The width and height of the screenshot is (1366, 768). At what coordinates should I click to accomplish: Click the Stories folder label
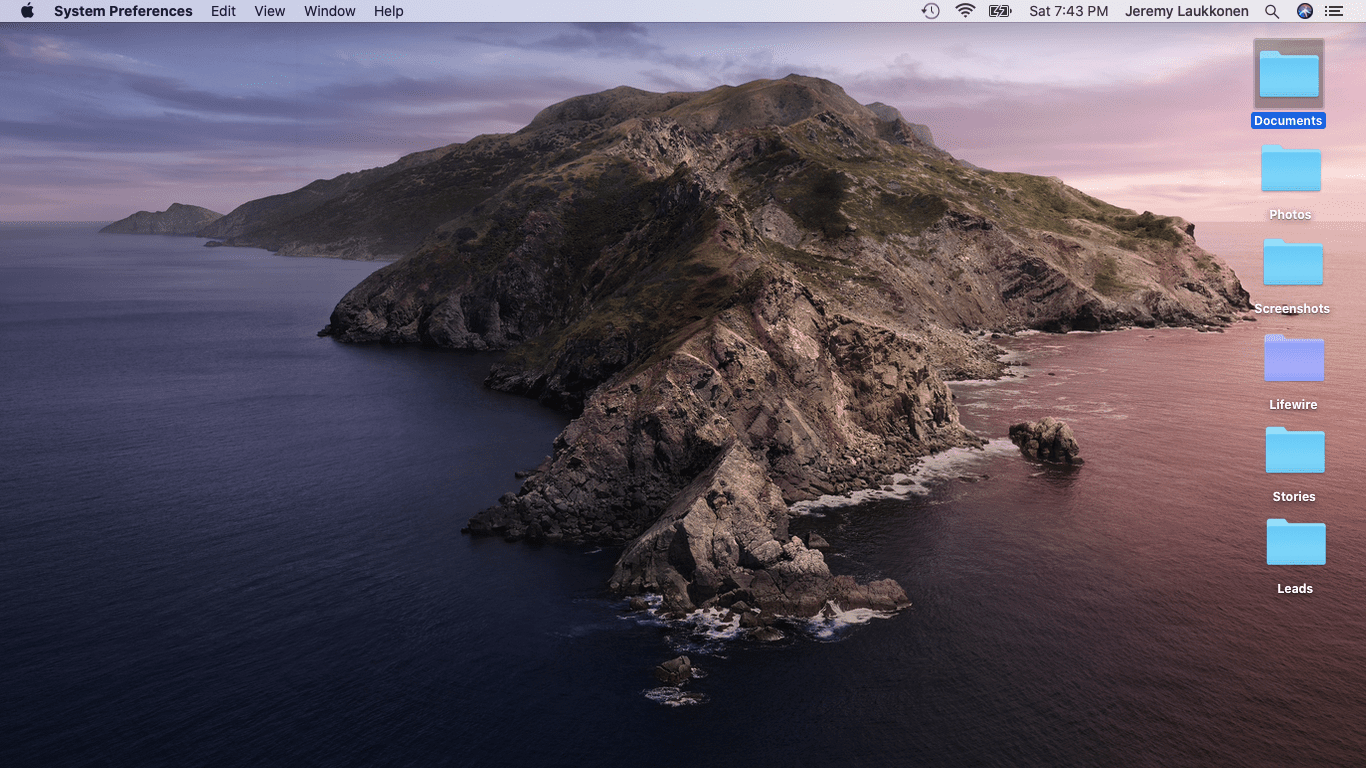click(1294, 497)
